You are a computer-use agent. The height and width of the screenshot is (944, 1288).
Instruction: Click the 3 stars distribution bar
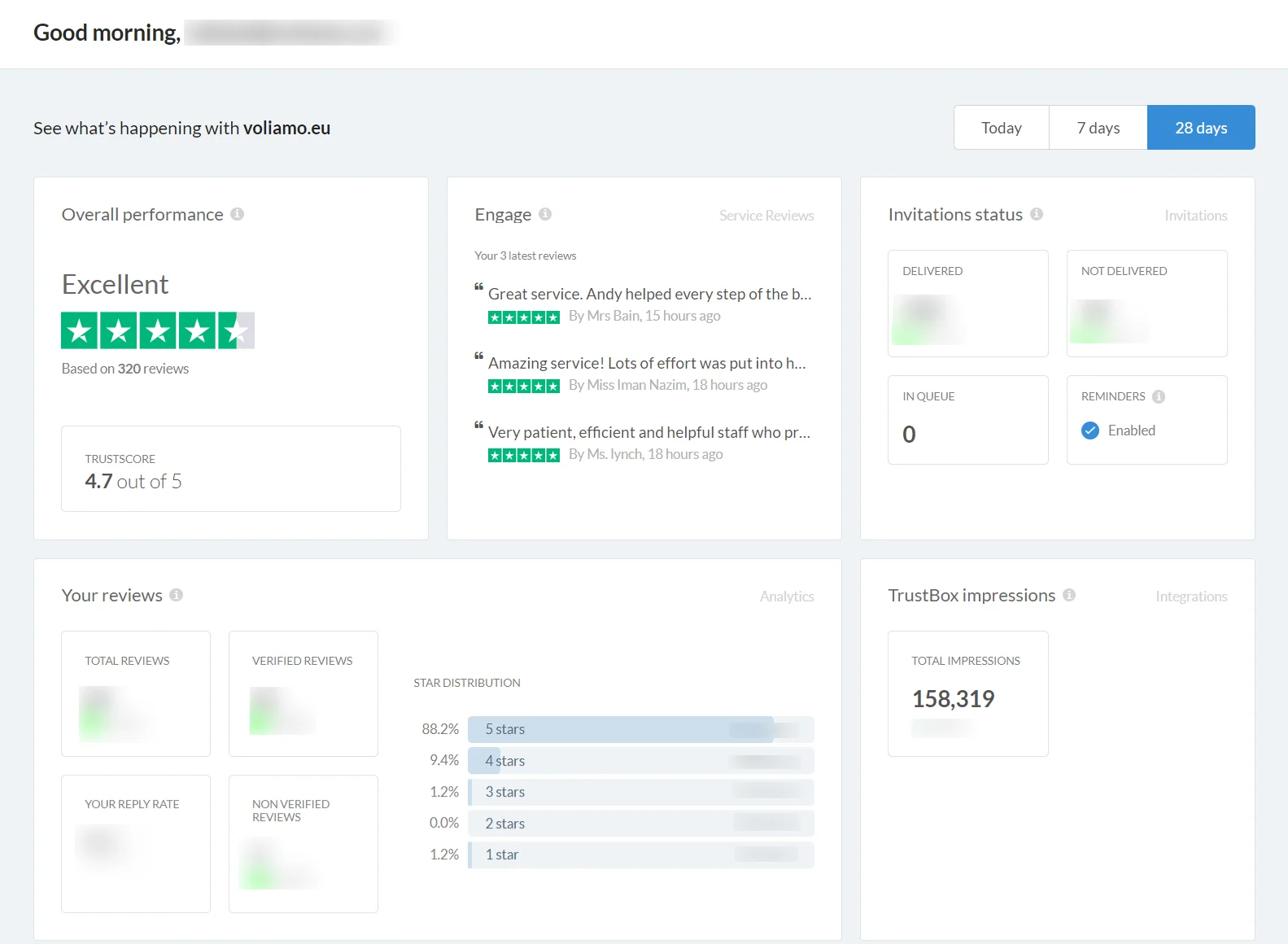click(x=641, y=792)
